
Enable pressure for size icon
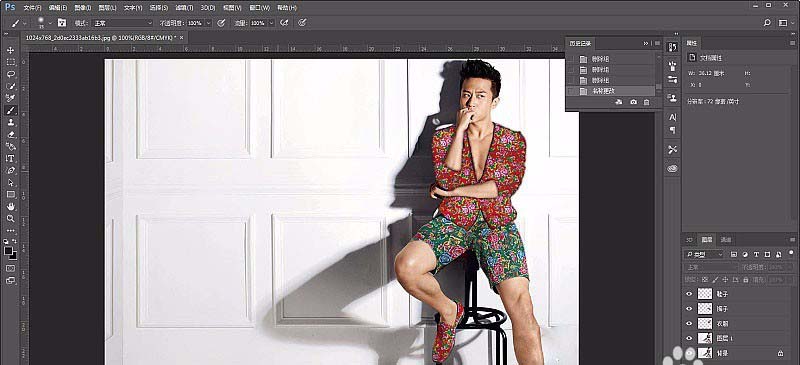coord(302,23)
